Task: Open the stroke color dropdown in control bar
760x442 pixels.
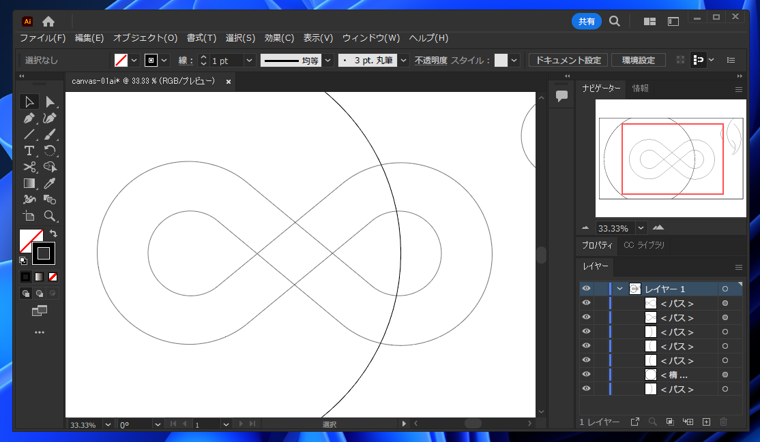Action: tap(164, 61)
